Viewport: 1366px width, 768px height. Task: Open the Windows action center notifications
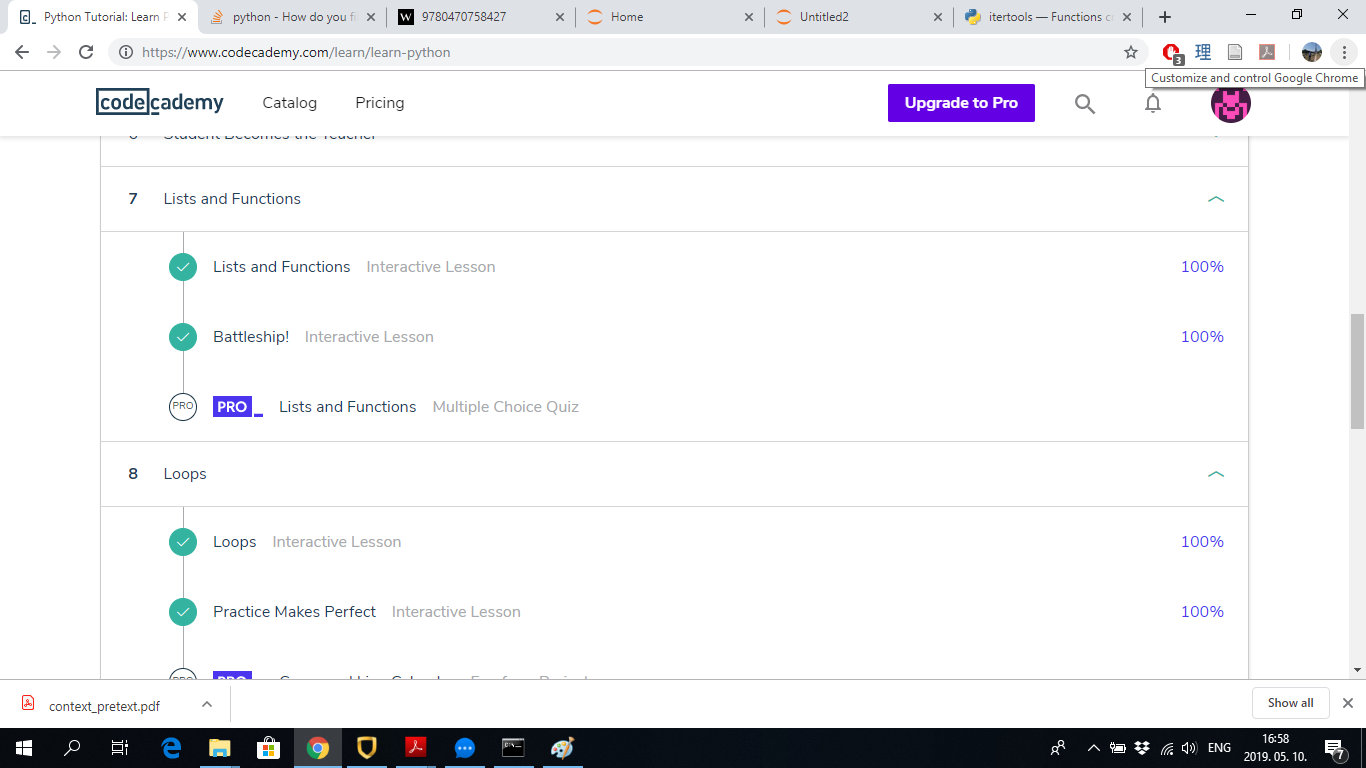tap(1335, 748)
